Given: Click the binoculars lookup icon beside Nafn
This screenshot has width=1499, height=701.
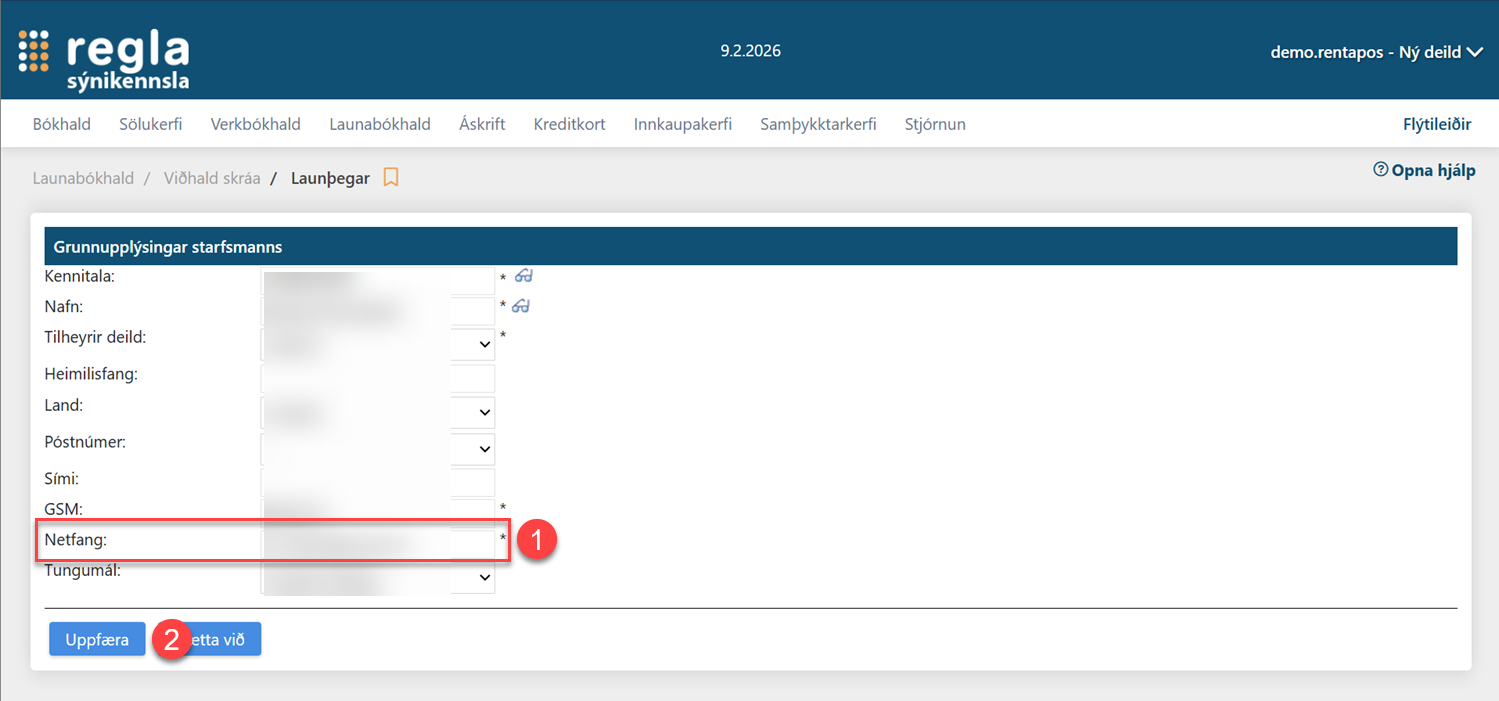Looking at the screenshot, I should tap(521, 306).
